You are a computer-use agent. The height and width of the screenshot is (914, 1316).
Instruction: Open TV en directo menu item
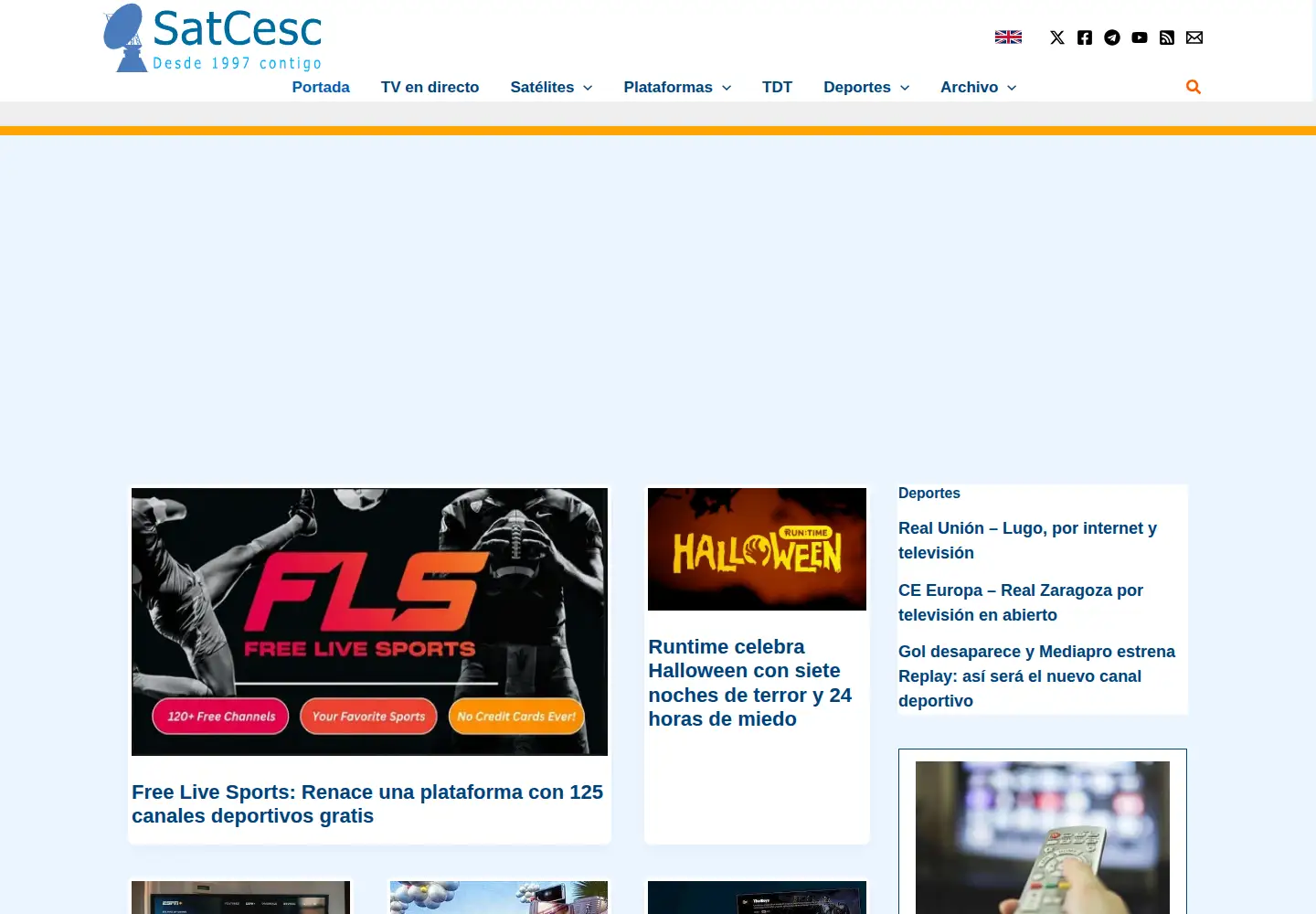(430, 87)
